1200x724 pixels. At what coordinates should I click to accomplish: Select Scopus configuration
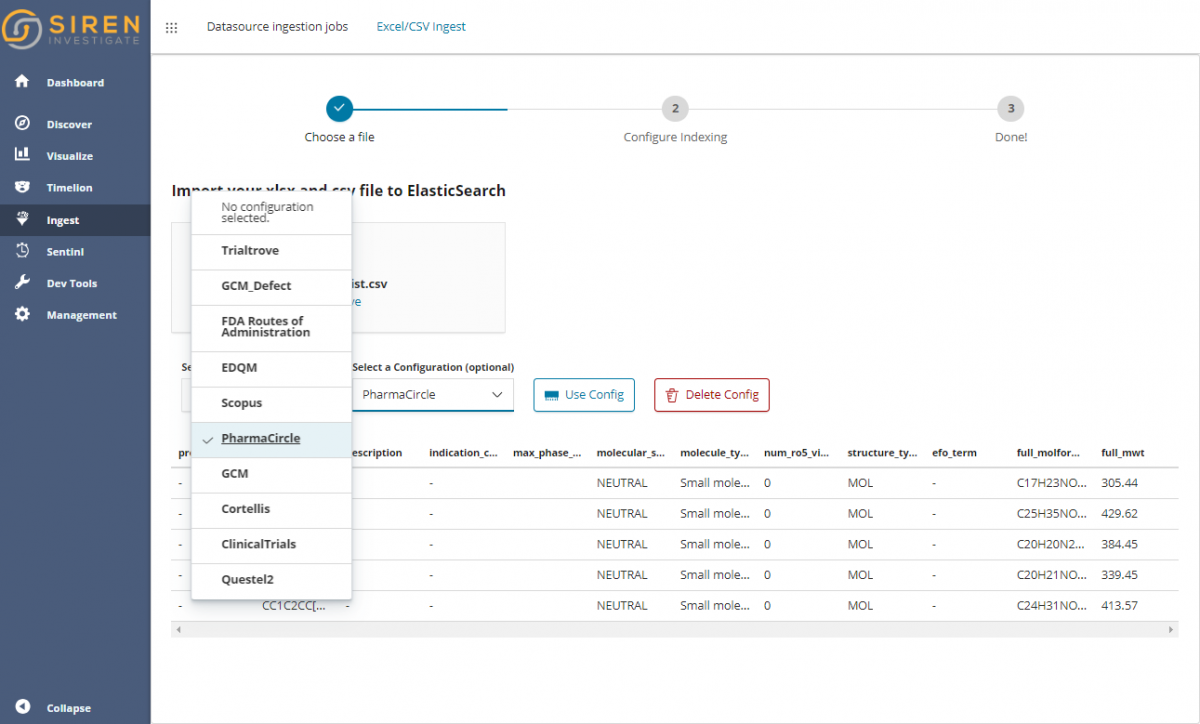(271, 403)
